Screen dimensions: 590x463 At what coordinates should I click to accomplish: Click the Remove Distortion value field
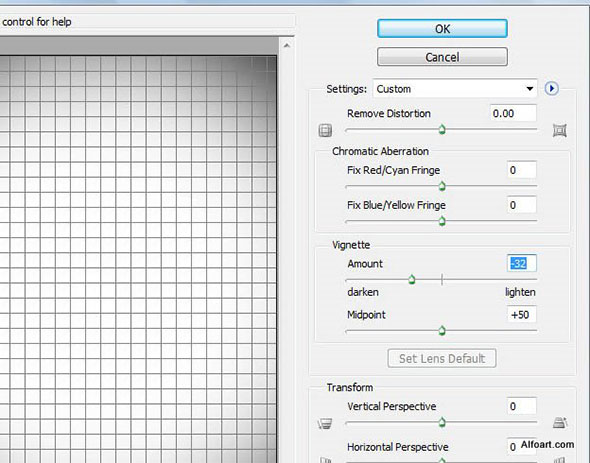(513, 113)
